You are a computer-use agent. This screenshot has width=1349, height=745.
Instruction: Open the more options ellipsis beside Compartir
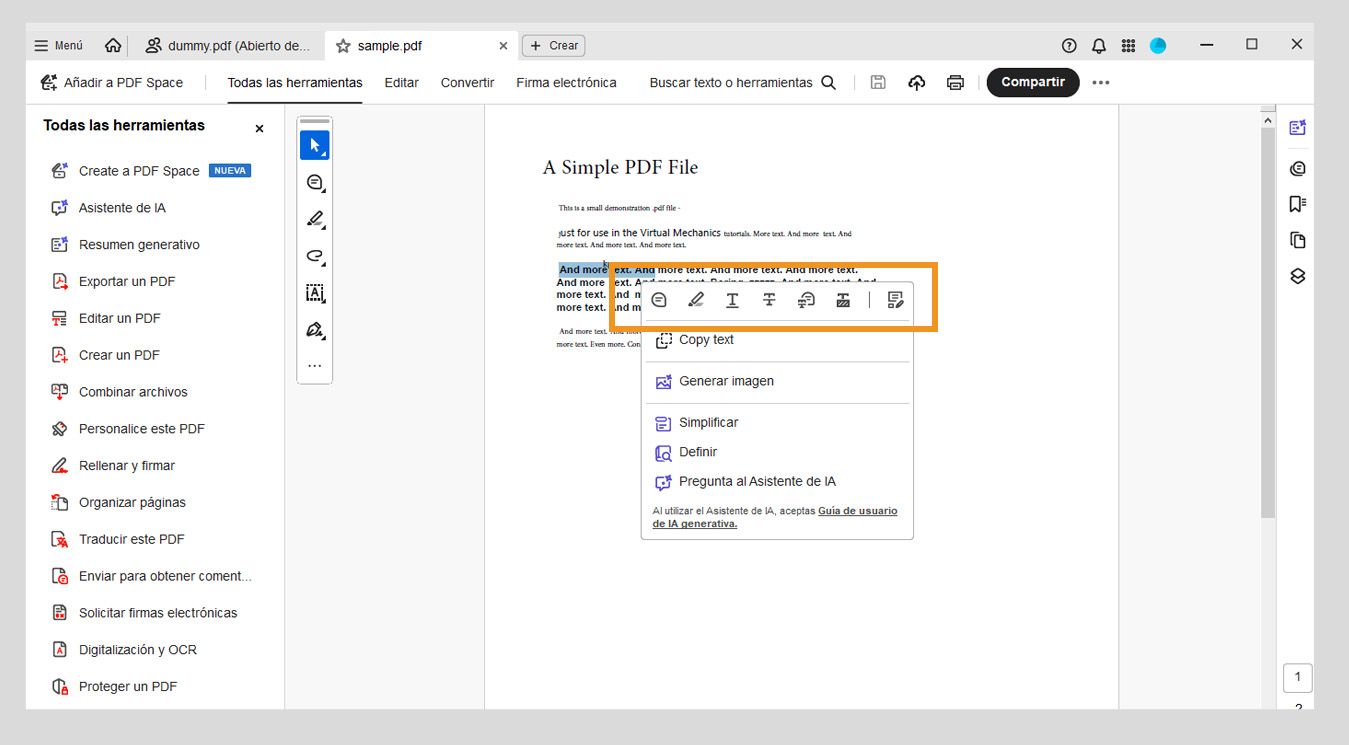click(x=1101, y=82)
